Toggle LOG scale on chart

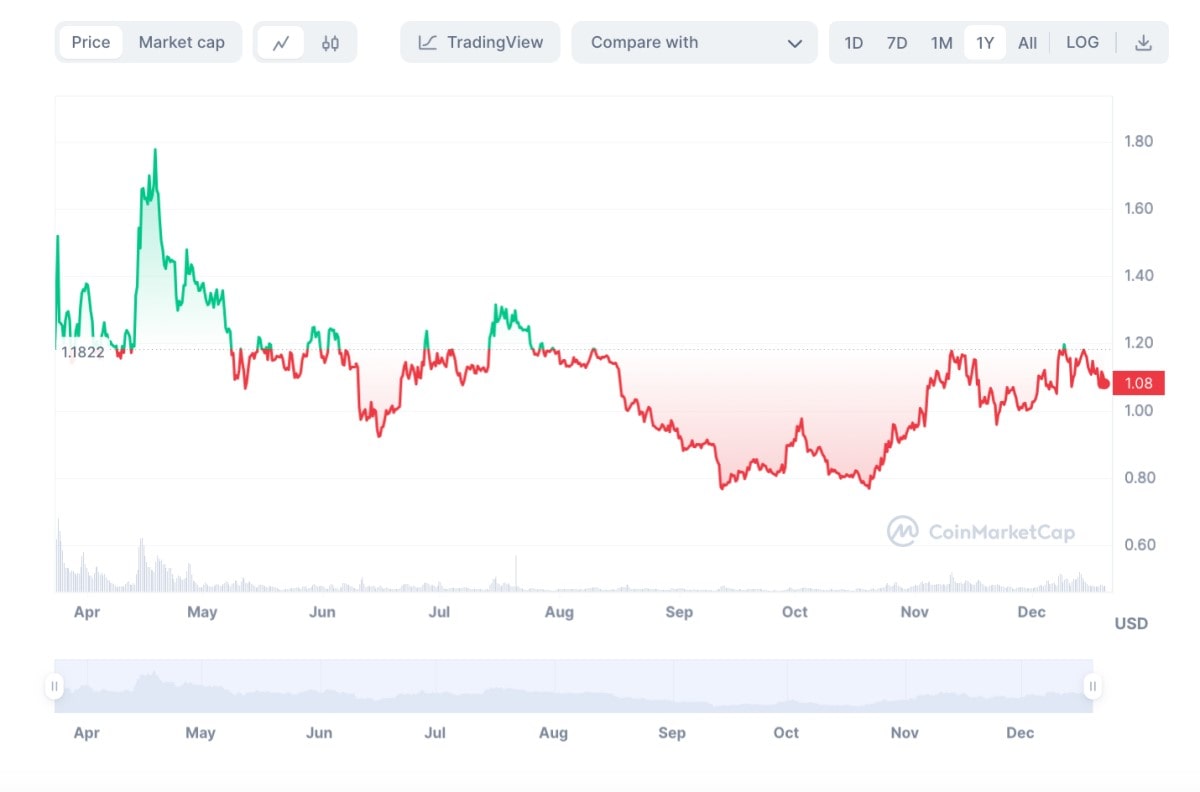click(x=1082, y=42)
